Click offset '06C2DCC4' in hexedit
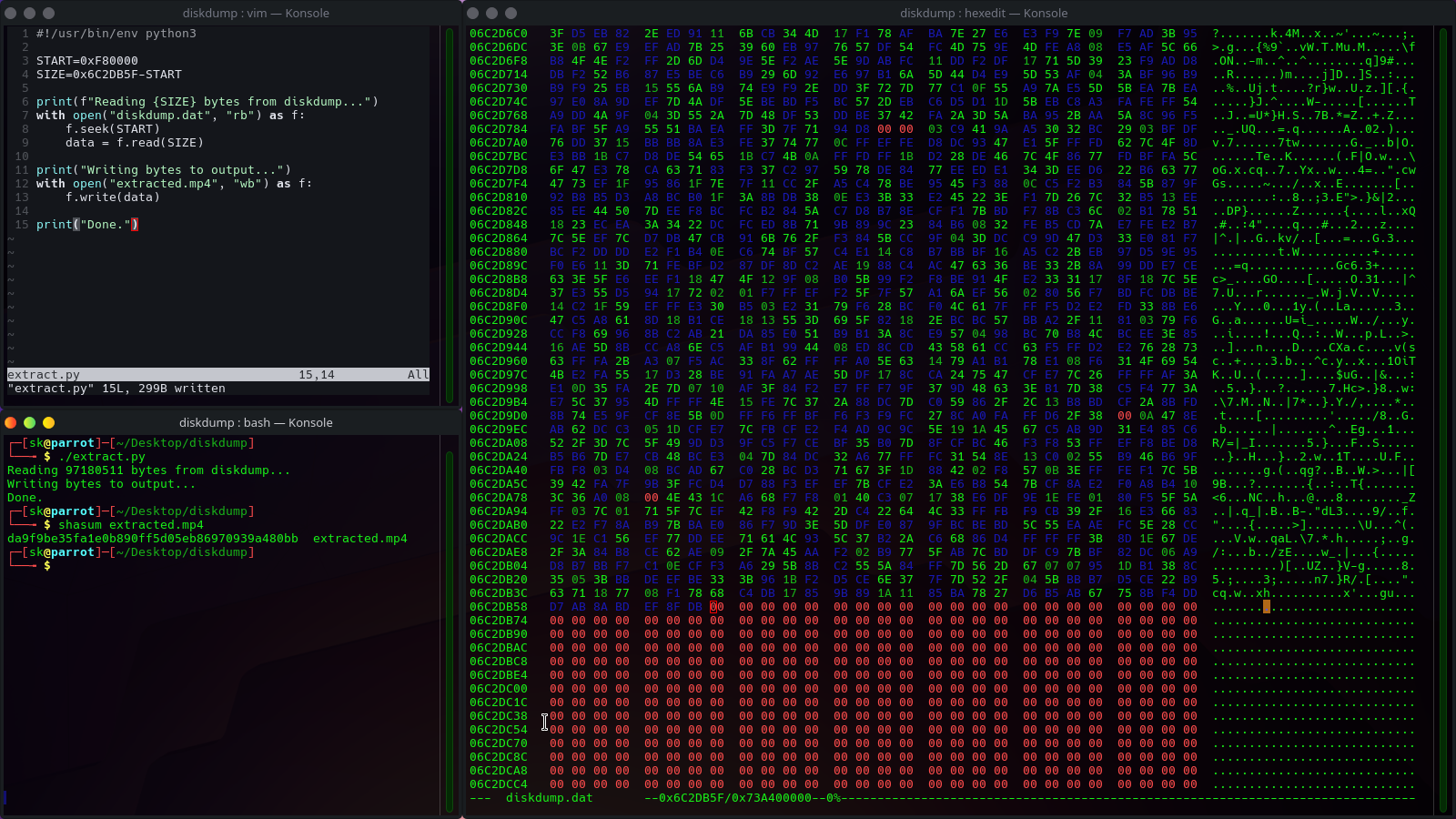The width and height of the screenshot is (1456, 819). pyautogui.click(x=499, y=784)
